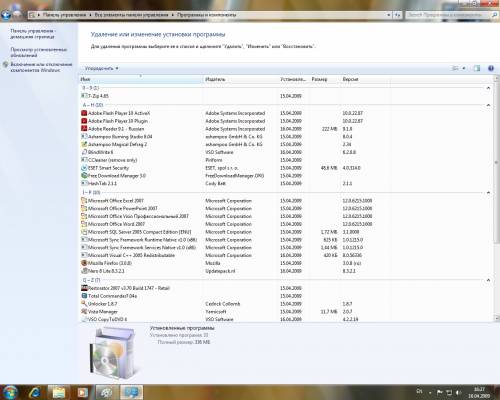The width and height of the screenshot is (500, 400).
Task: Click the Mozilla Firefox icon in list
Action: (x=84, y=263)
